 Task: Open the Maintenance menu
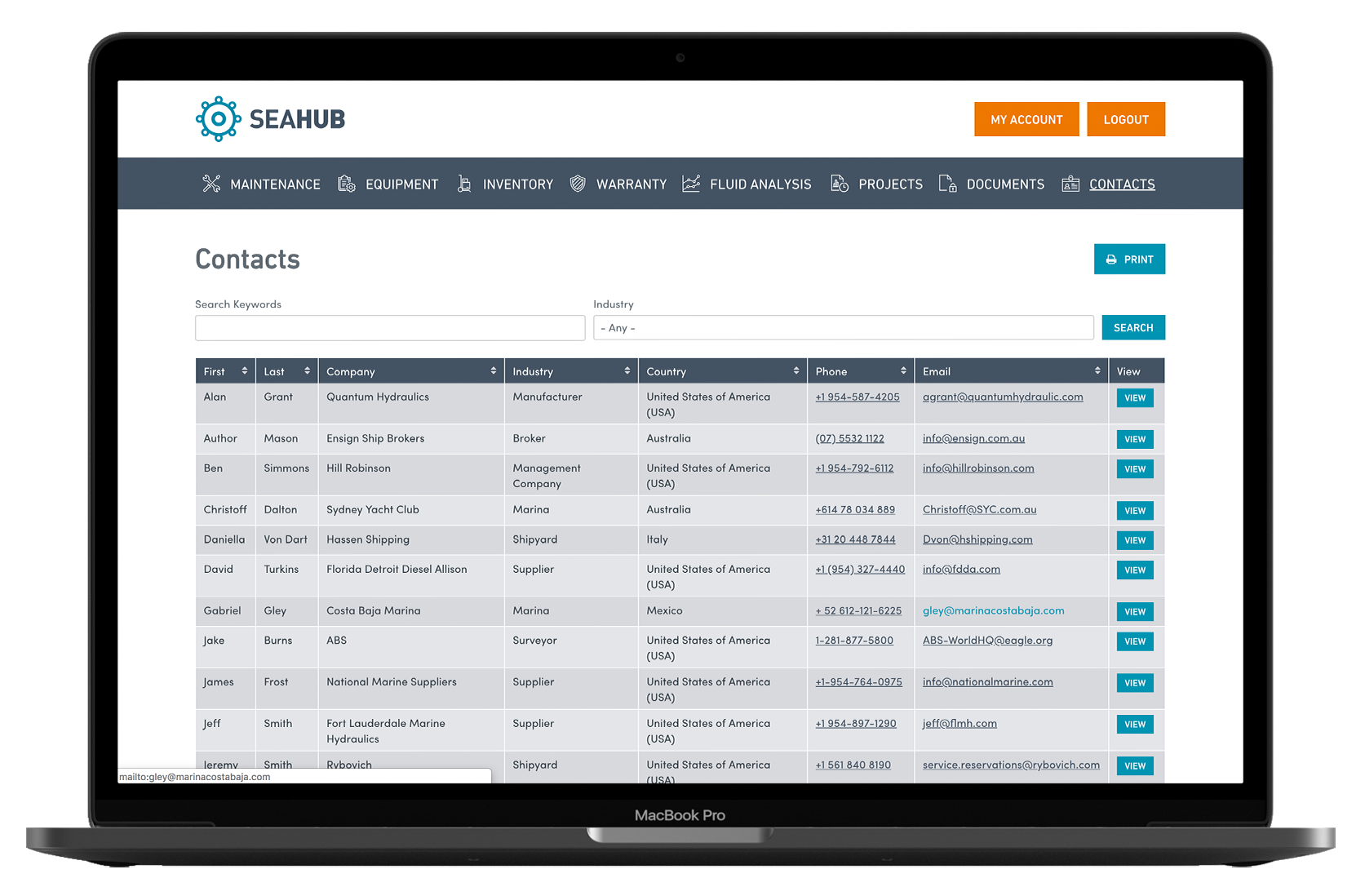click(x=275, y=184)
